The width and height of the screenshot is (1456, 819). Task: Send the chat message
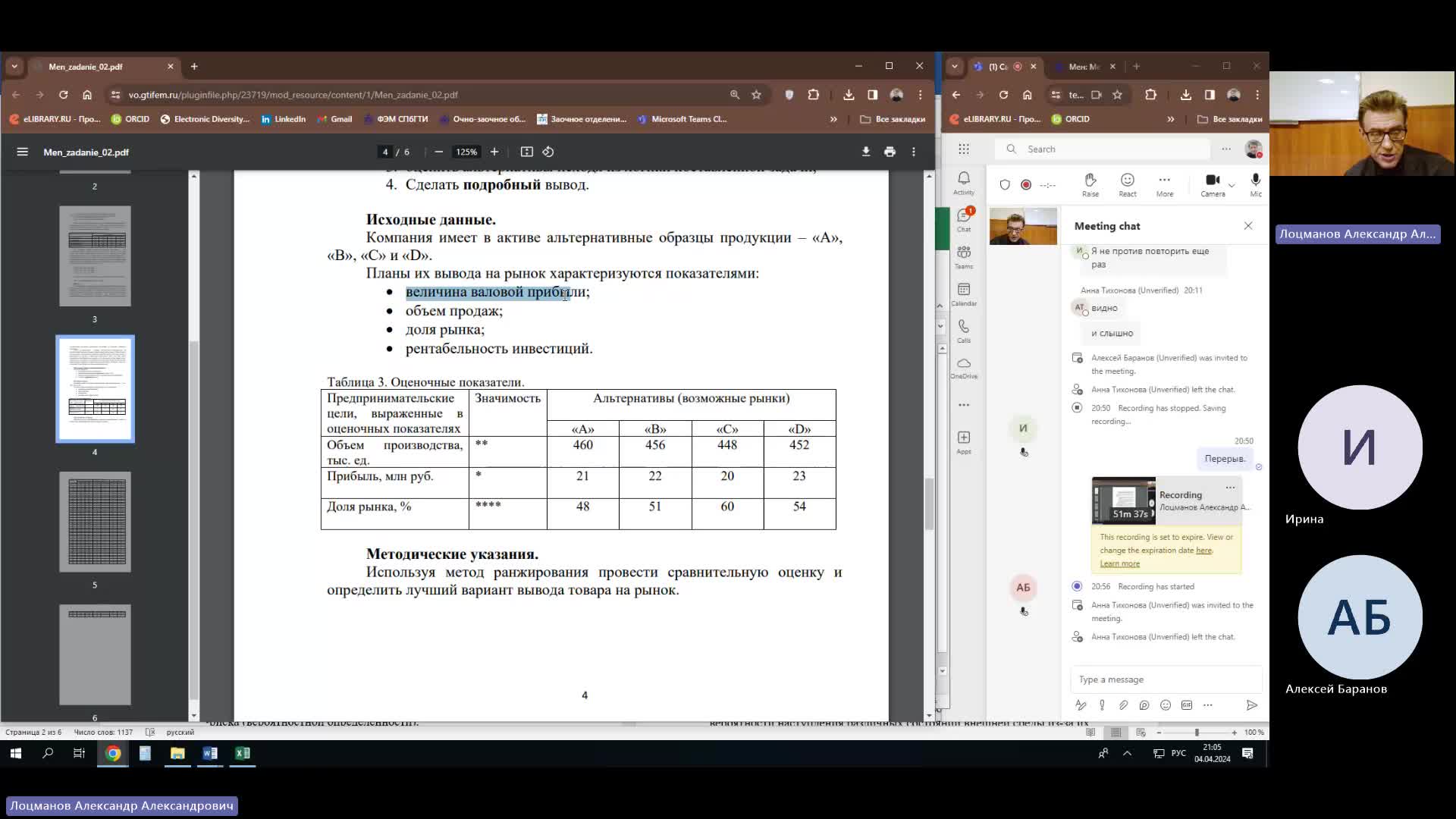click(1251, 705)
